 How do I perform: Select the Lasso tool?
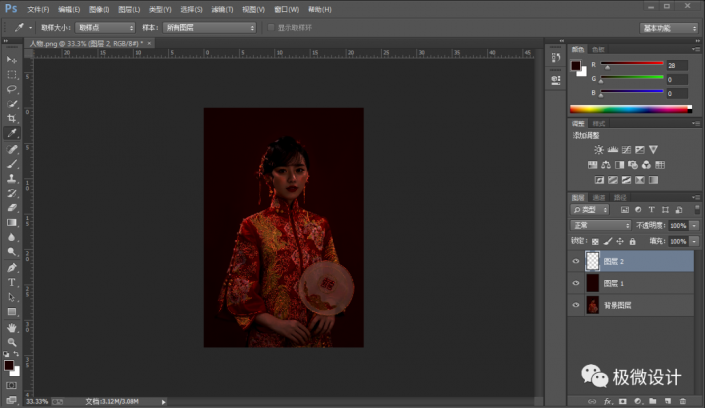(12, 89)
